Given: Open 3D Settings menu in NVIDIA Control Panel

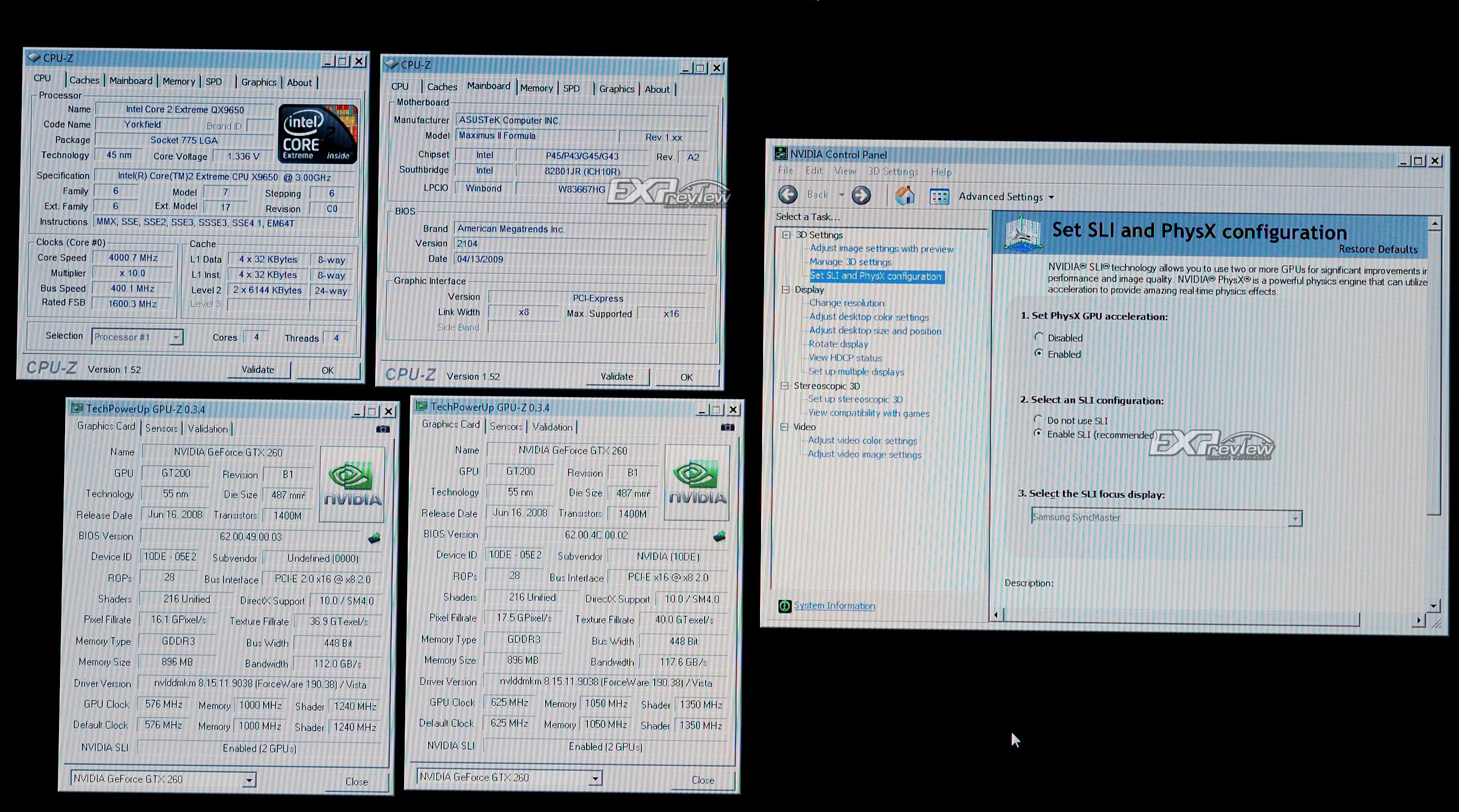Looking at the screenshot, I should pos(893,171).
